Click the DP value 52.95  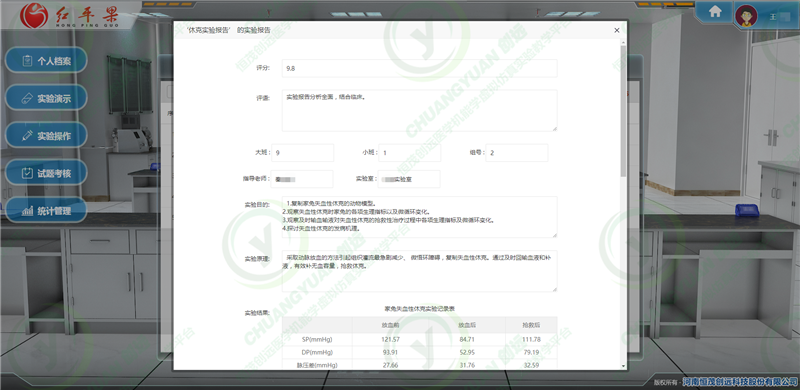tap(466, 352)
